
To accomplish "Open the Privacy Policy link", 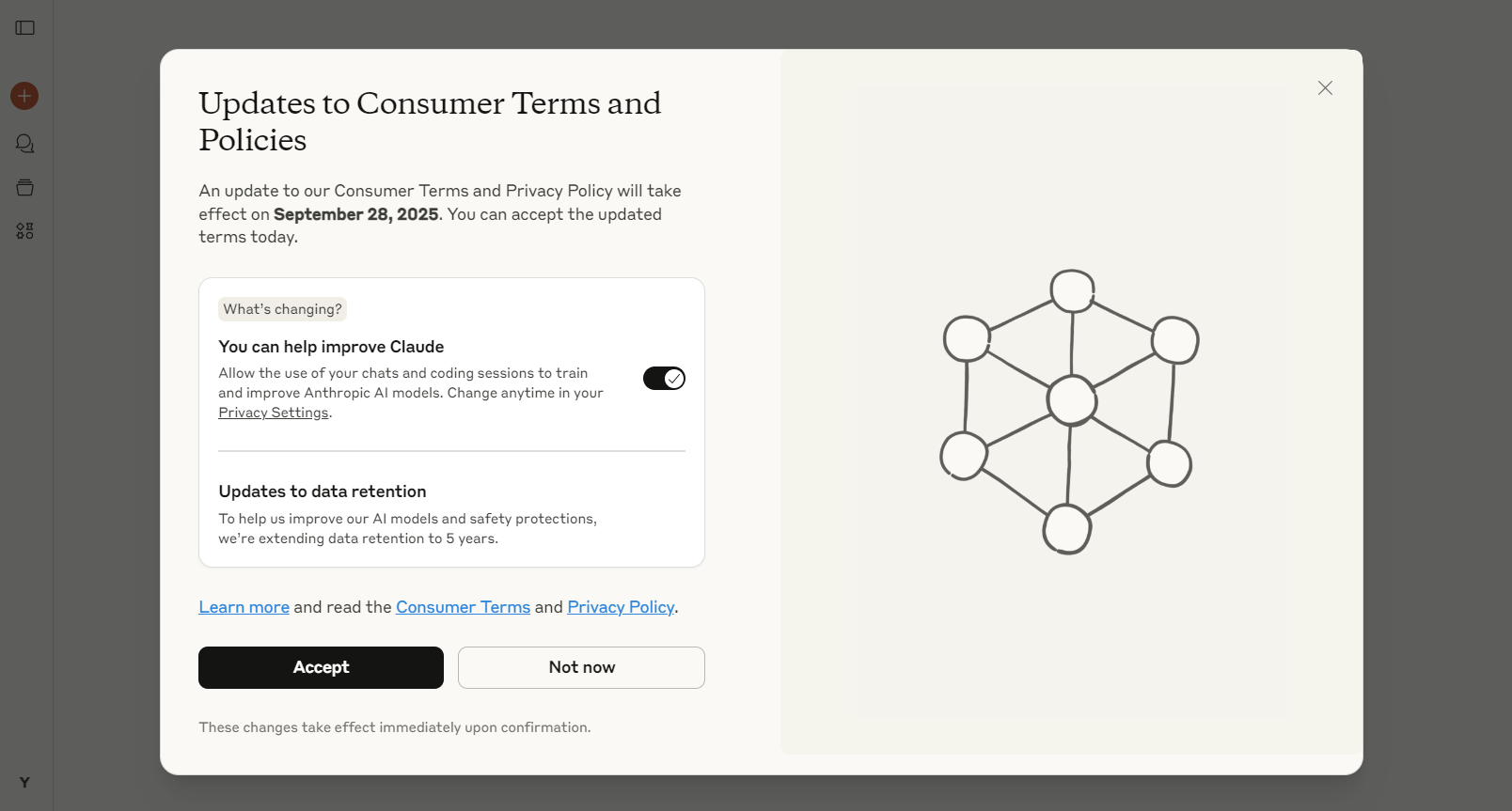I will click(621, 607).
